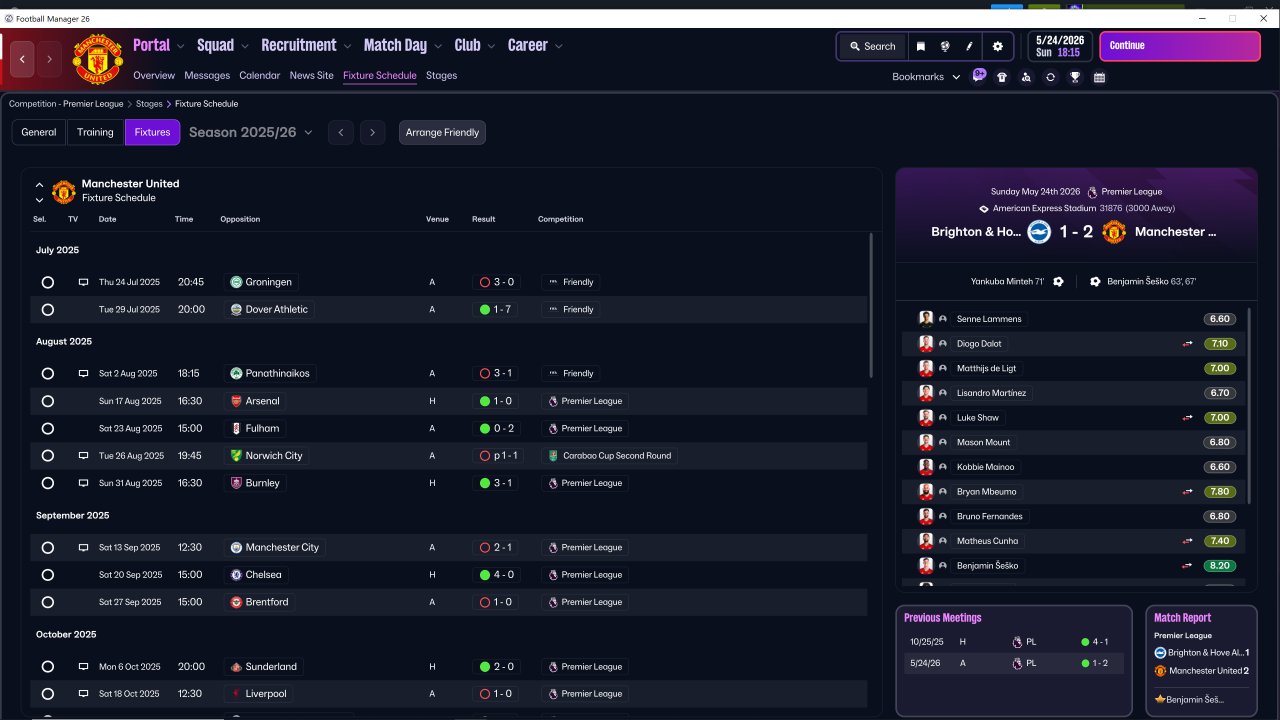Viewport: 1280px width, 720px height.
Task: Click the Brighton badge in match header
Action: (1039, 232)
